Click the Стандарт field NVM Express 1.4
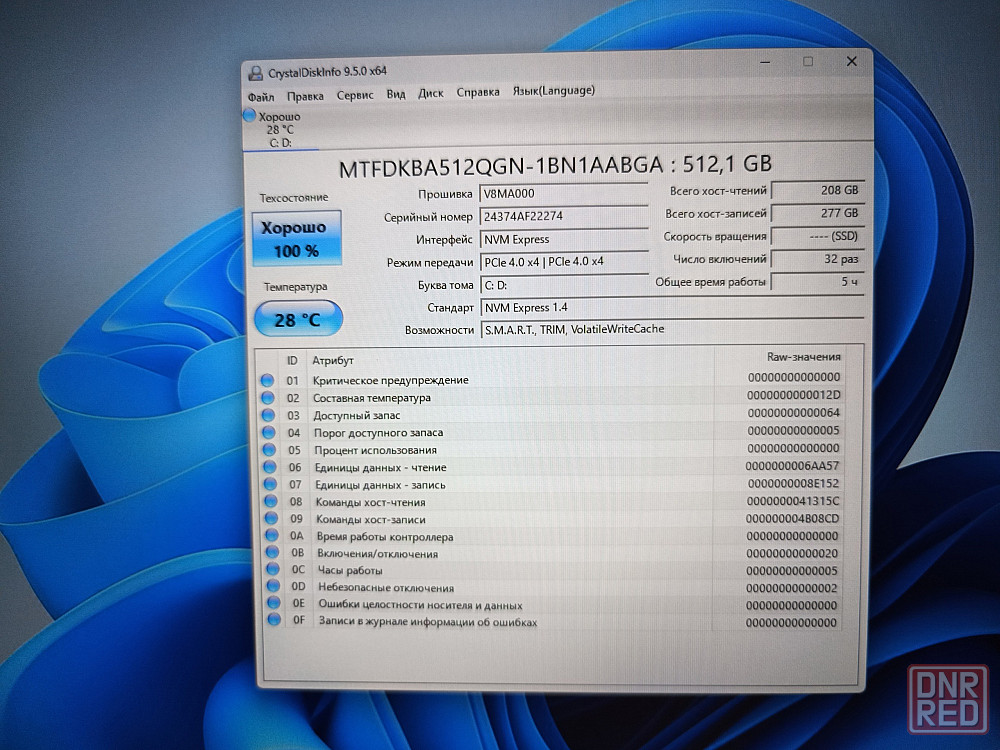 pos(672,307)
